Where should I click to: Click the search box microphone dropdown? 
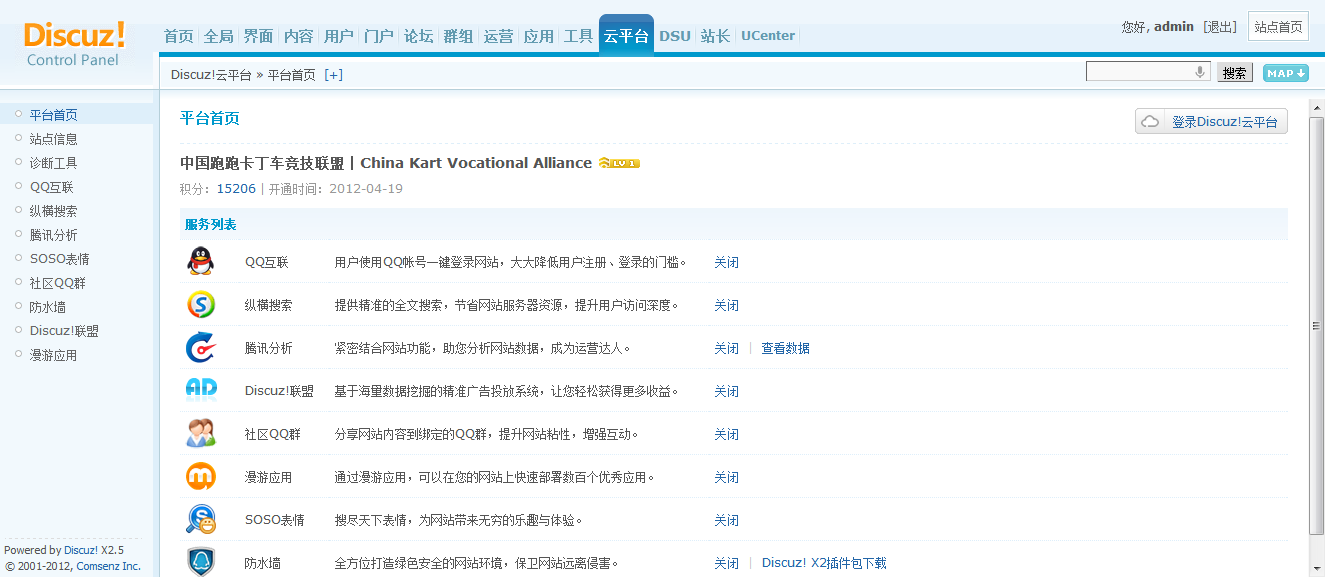tap(1200, 72)
